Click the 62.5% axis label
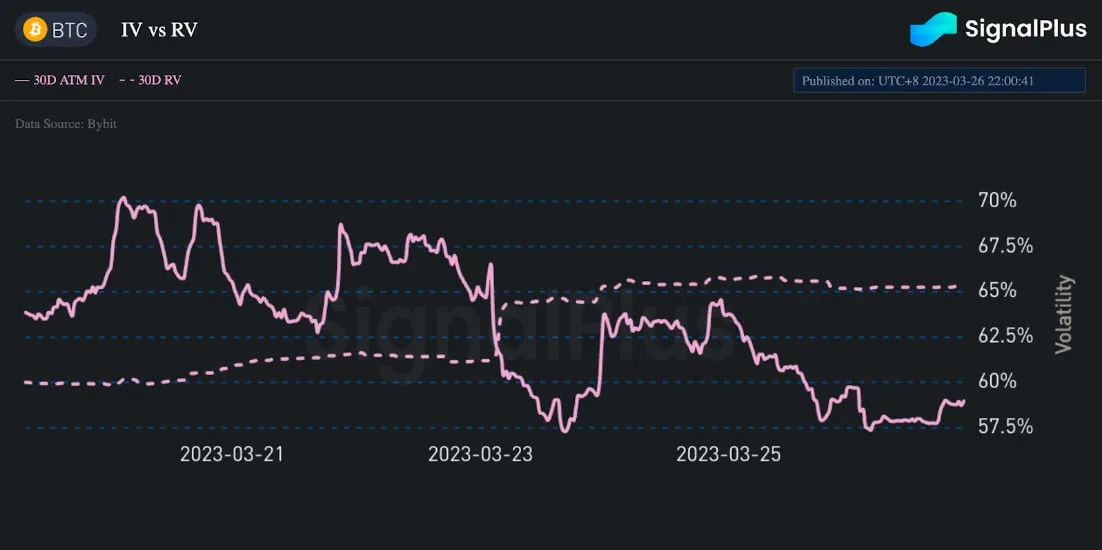The width and height of the screenshot is (1102, 550). click(x=1005, y=336)
